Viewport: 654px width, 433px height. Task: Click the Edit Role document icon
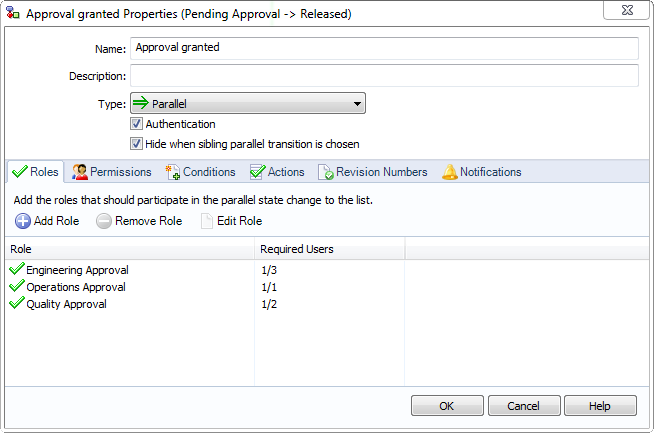coord(207,221)
